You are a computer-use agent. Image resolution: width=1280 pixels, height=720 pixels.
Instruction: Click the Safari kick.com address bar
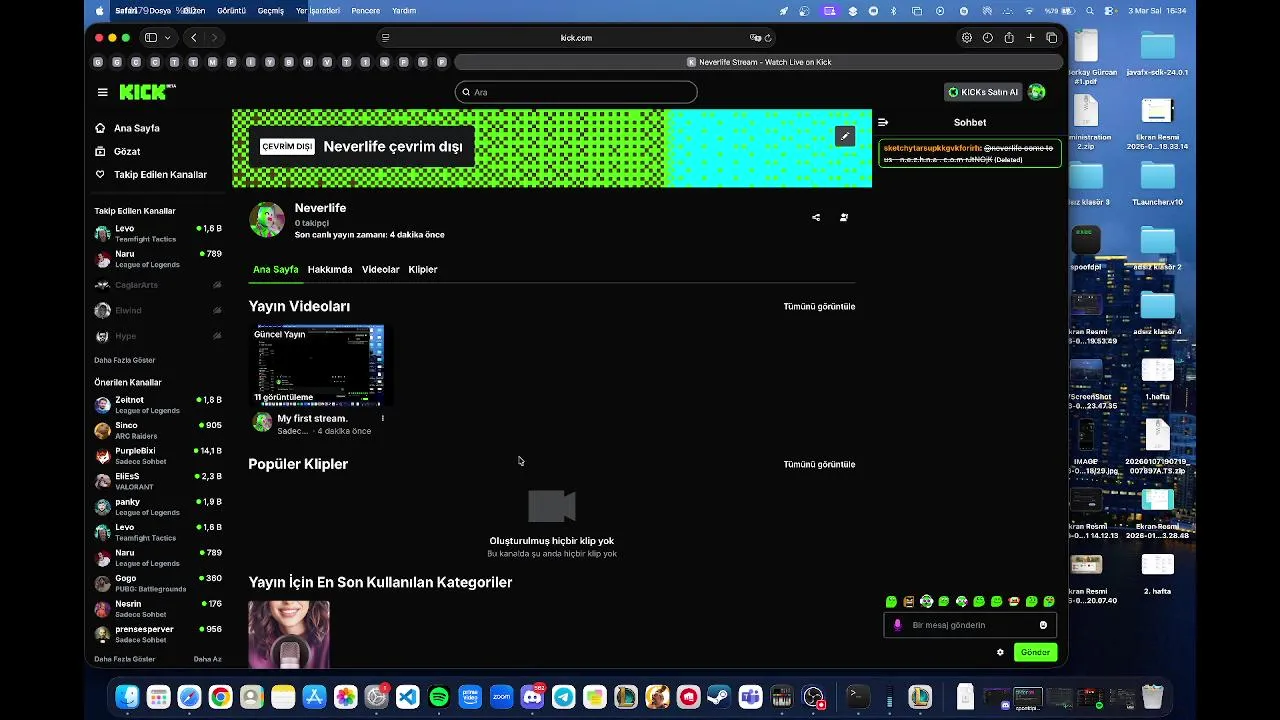[x=576, y=38]
